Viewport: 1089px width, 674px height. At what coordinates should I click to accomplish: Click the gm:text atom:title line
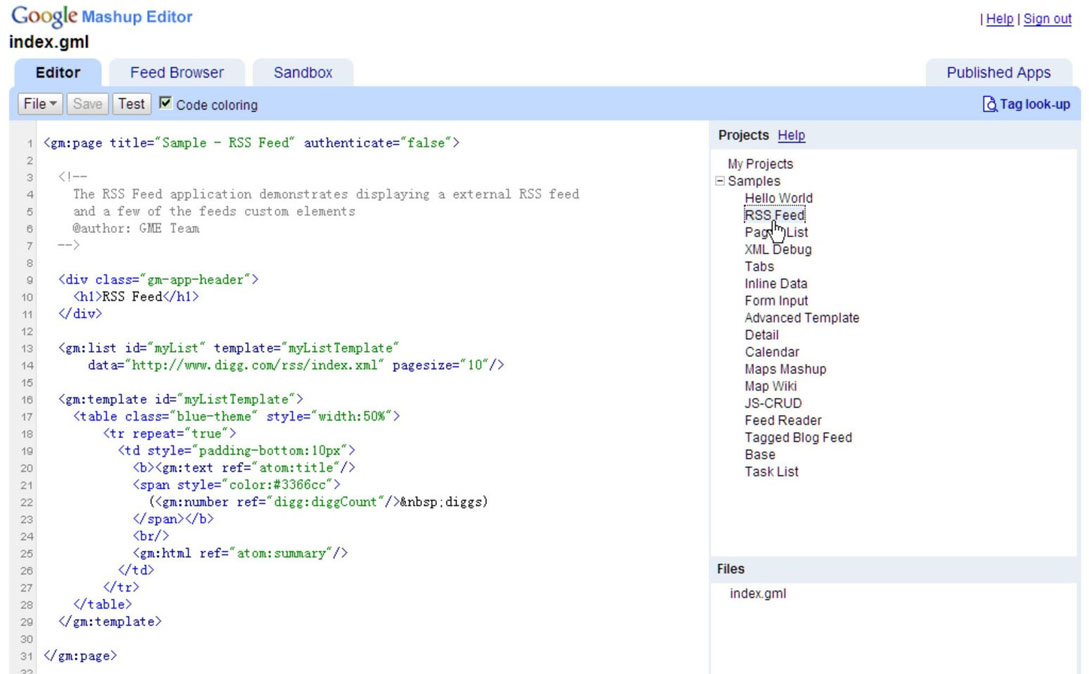244,468
